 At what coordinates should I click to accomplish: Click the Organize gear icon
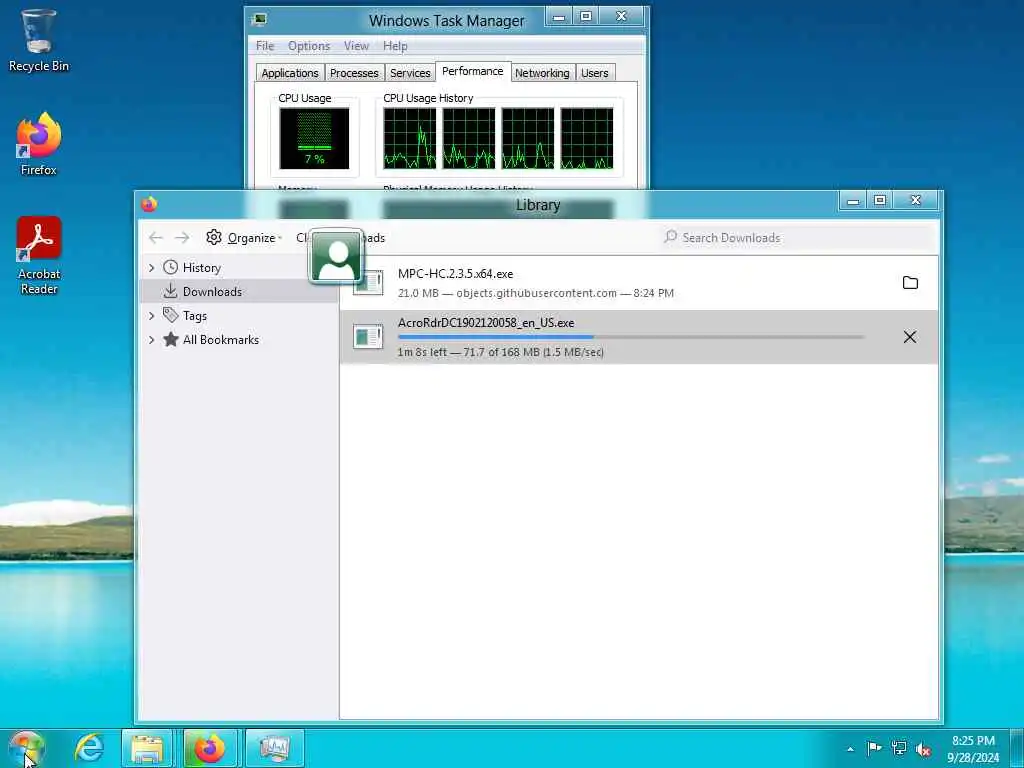[x=214, y=237]
